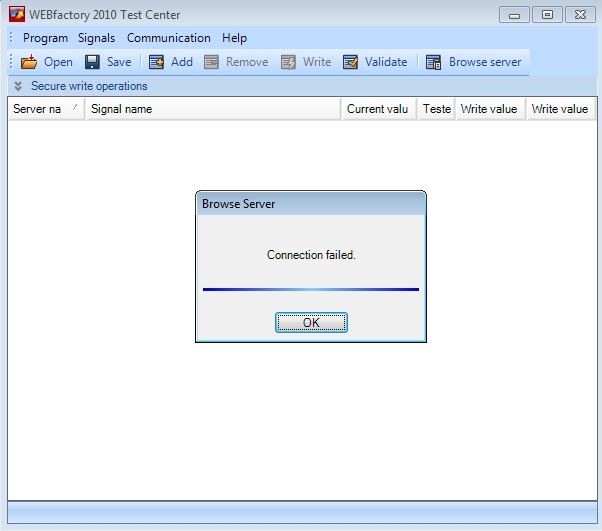
Task: Click the Browse server toolbar label
Action: click(485, 62)
